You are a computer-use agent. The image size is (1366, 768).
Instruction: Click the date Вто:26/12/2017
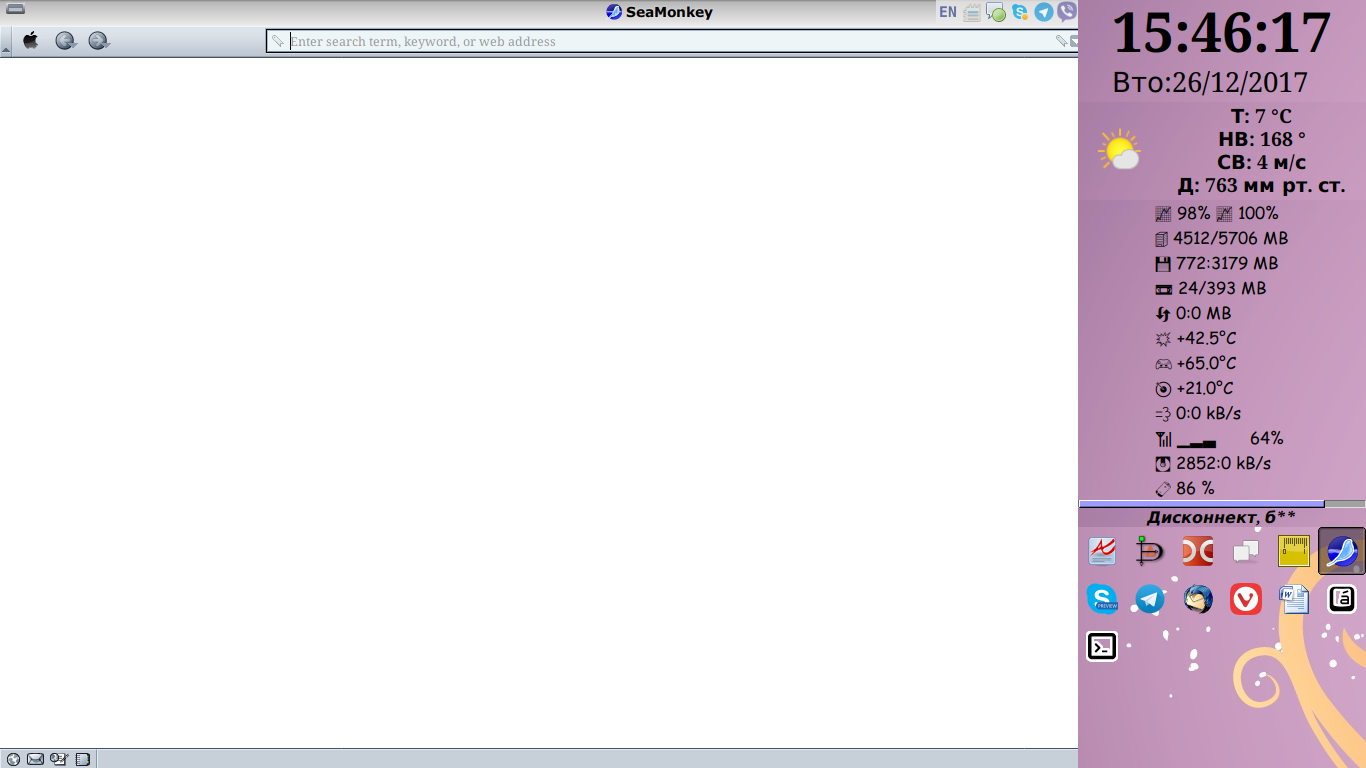point(1210,82)
